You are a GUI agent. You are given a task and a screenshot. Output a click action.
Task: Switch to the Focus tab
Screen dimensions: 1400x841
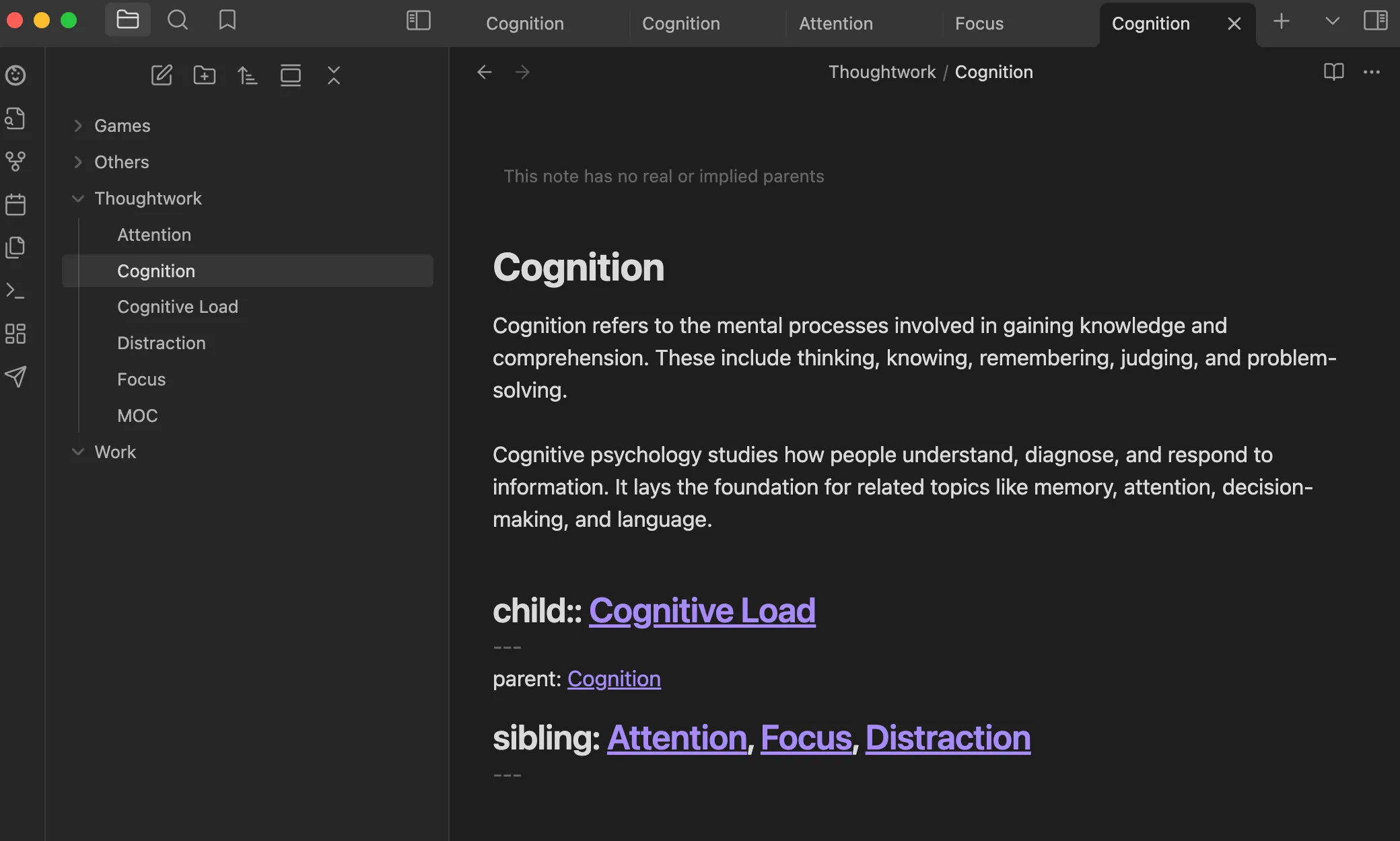tap(979, 24)
